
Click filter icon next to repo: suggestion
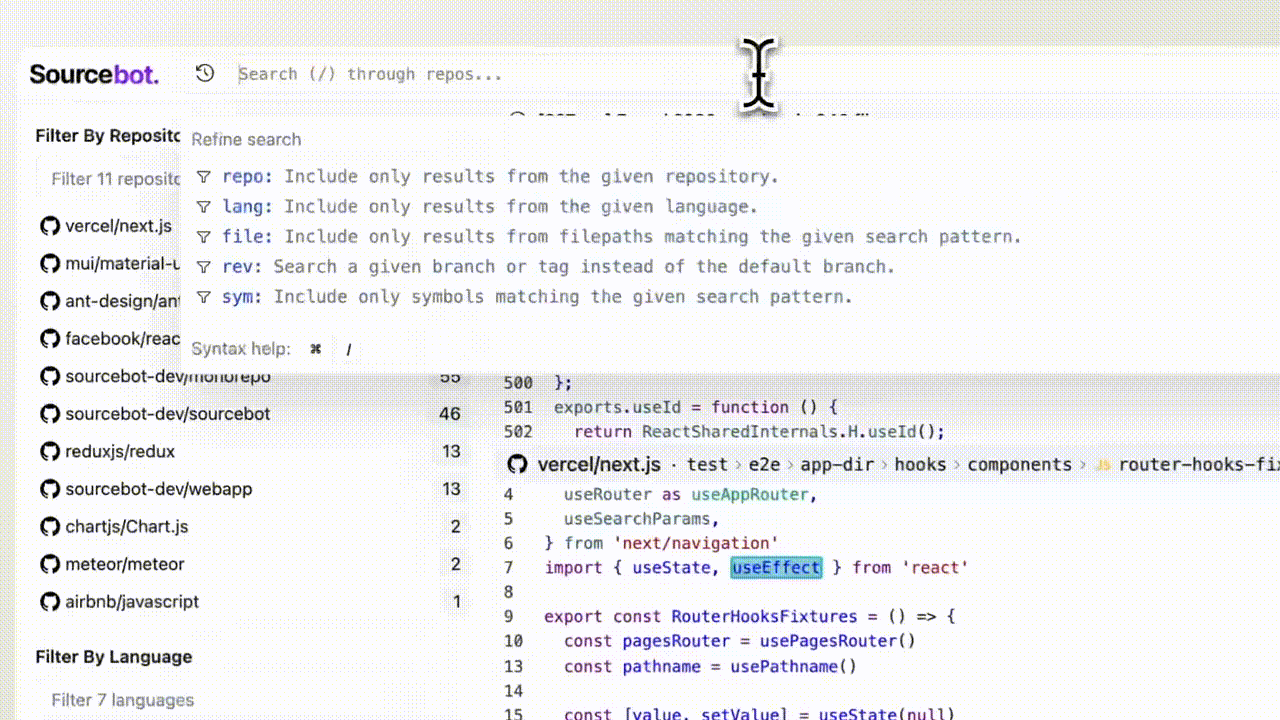tap(204, 177)
